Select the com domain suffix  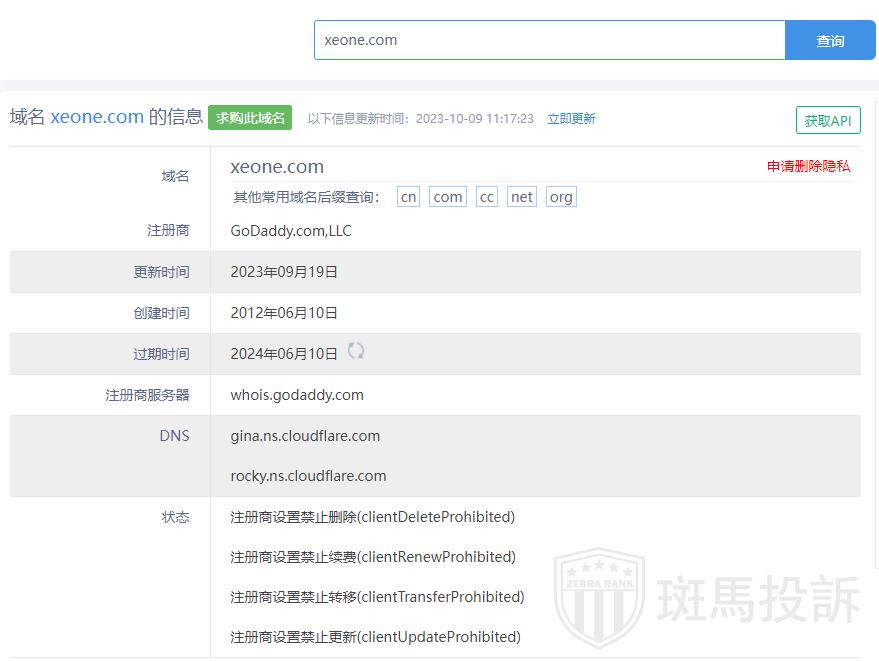tap(448, 197)
